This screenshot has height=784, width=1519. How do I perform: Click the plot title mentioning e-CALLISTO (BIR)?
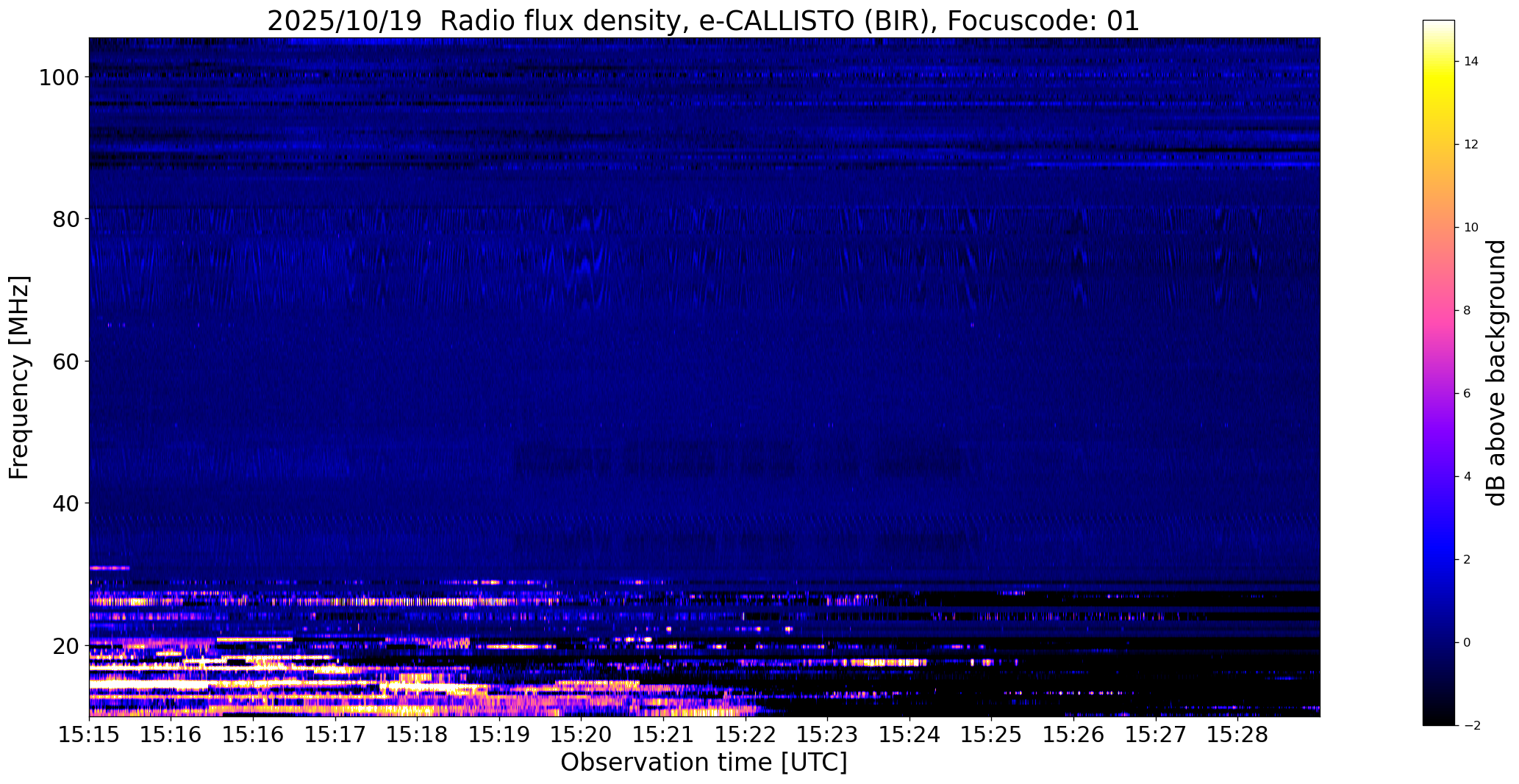click(703, 21)
